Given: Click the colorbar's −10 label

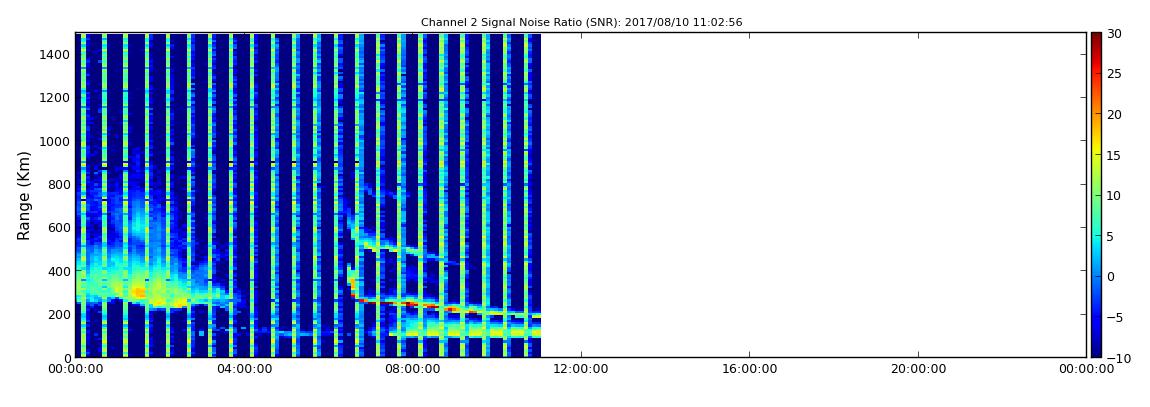Looking at the screenshot, I should click(x=1116, y=357).
